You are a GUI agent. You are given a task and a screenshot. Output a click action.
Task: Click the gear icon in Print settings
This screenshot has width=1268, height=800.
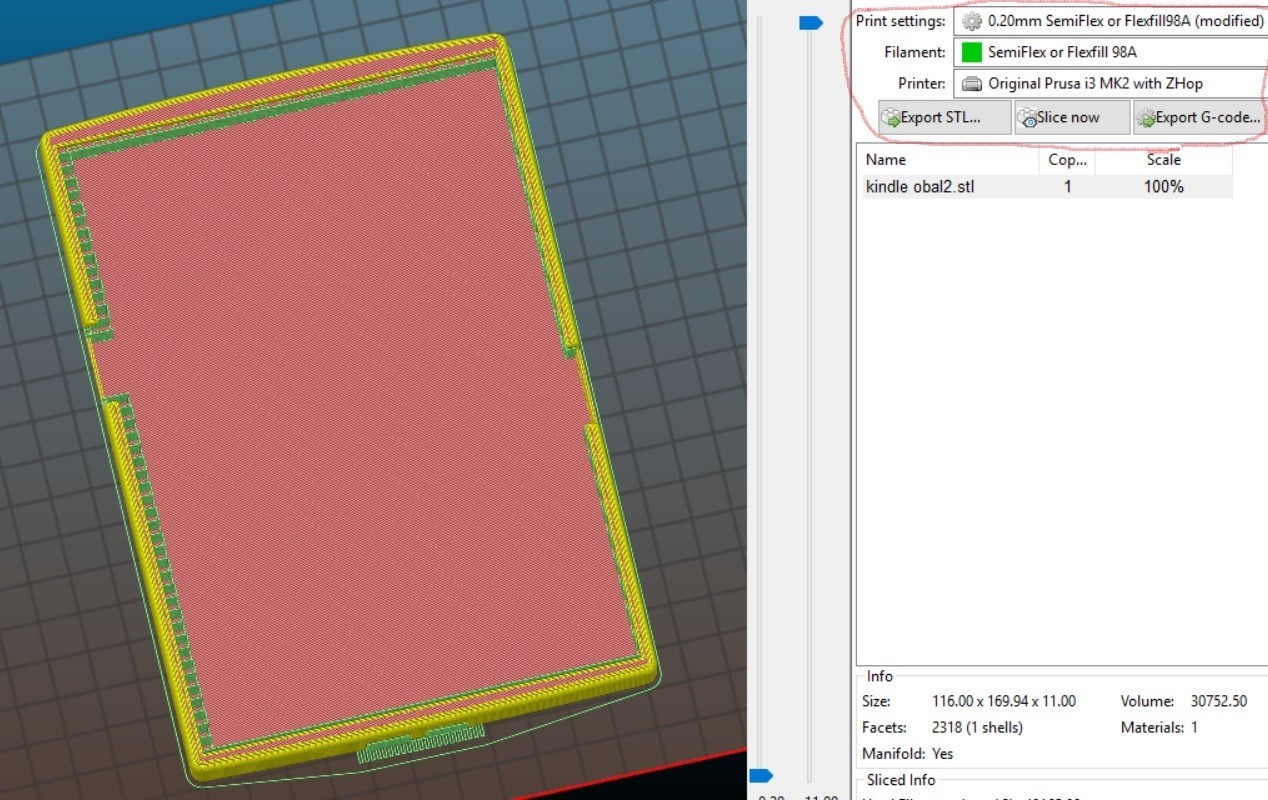coord(971,21)
